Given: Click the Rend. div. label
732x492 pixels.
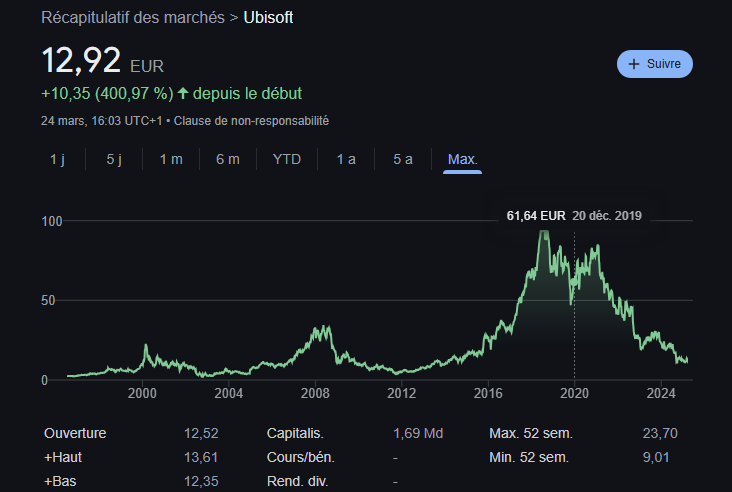Looking at the screenshot, I should (297, 481).
